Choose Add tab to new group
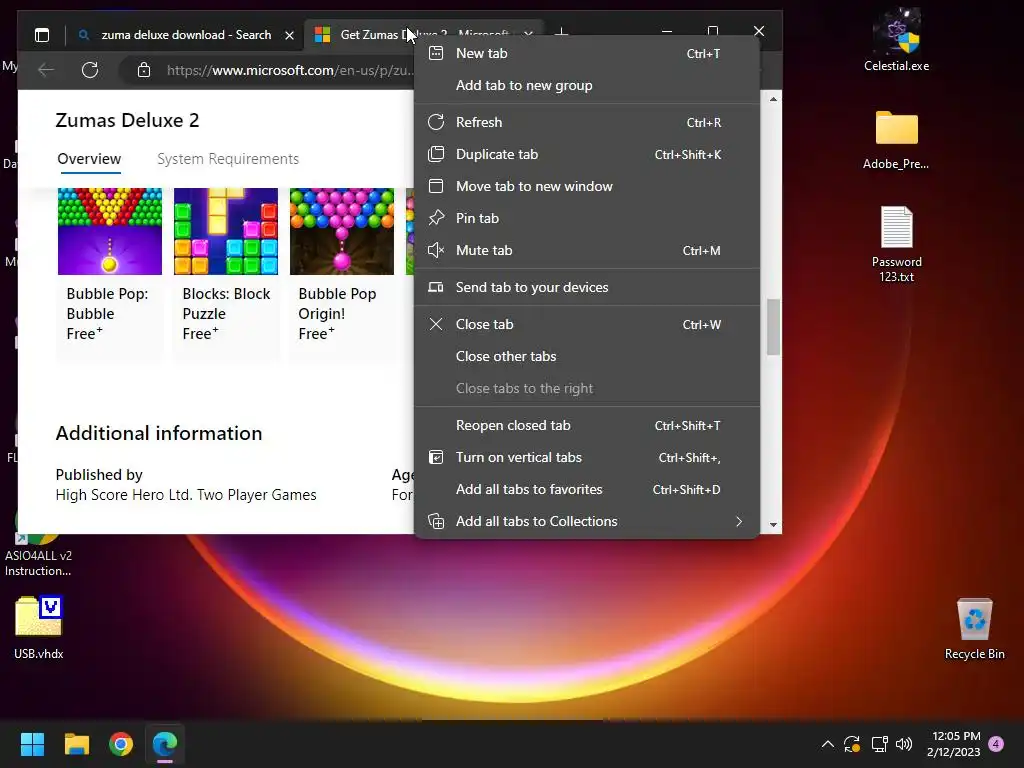This screenshot has height=768, width=1024. click(586, 86)
